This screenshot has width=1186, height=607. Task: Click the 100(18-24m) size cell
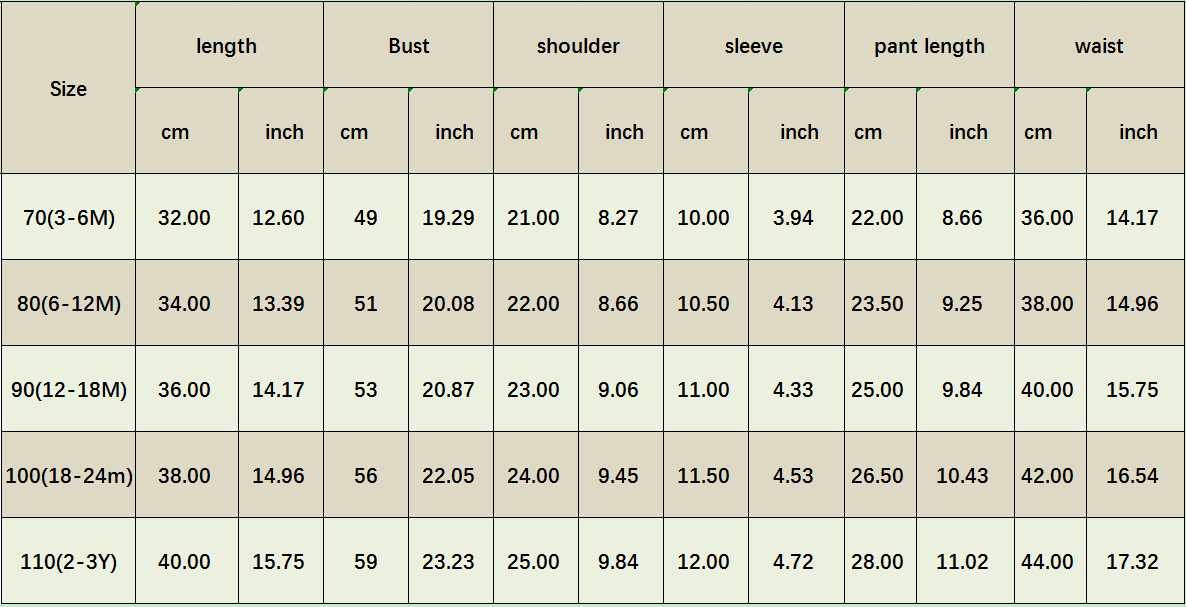[68, 475]
